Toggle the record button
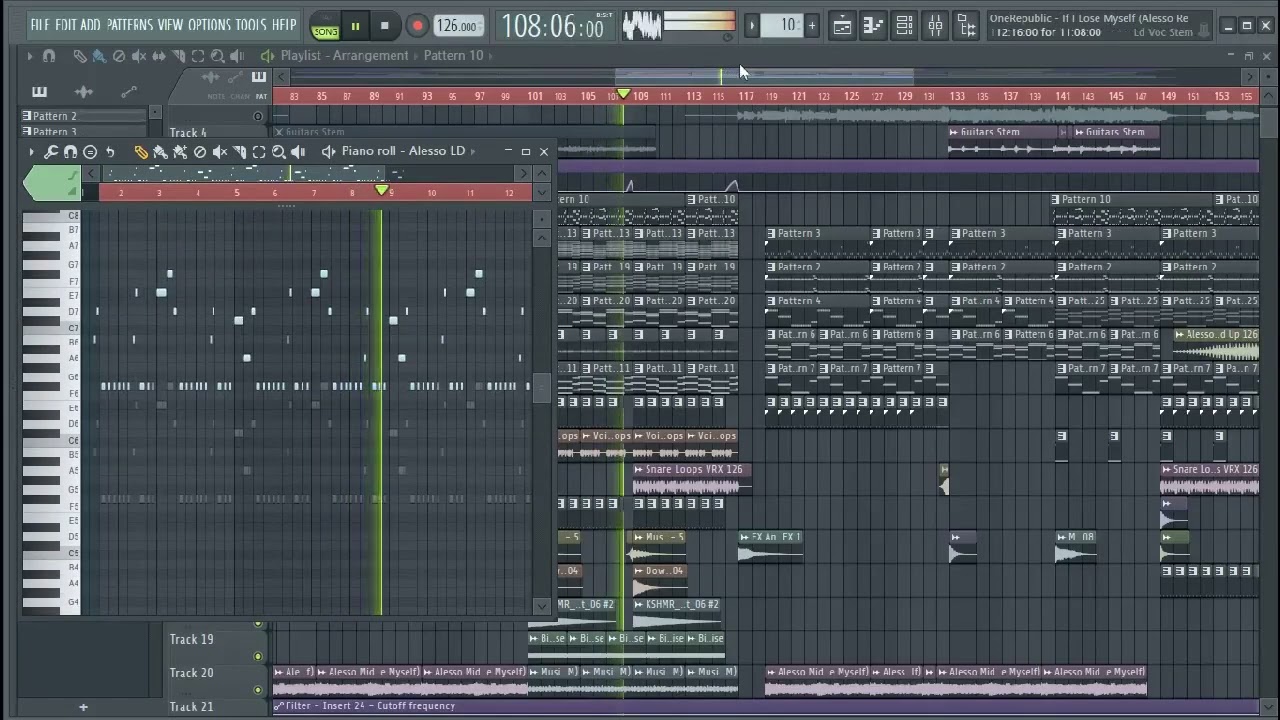Image resolution: width=1280 pixels, height=720 pixels. tap(417, 26)
